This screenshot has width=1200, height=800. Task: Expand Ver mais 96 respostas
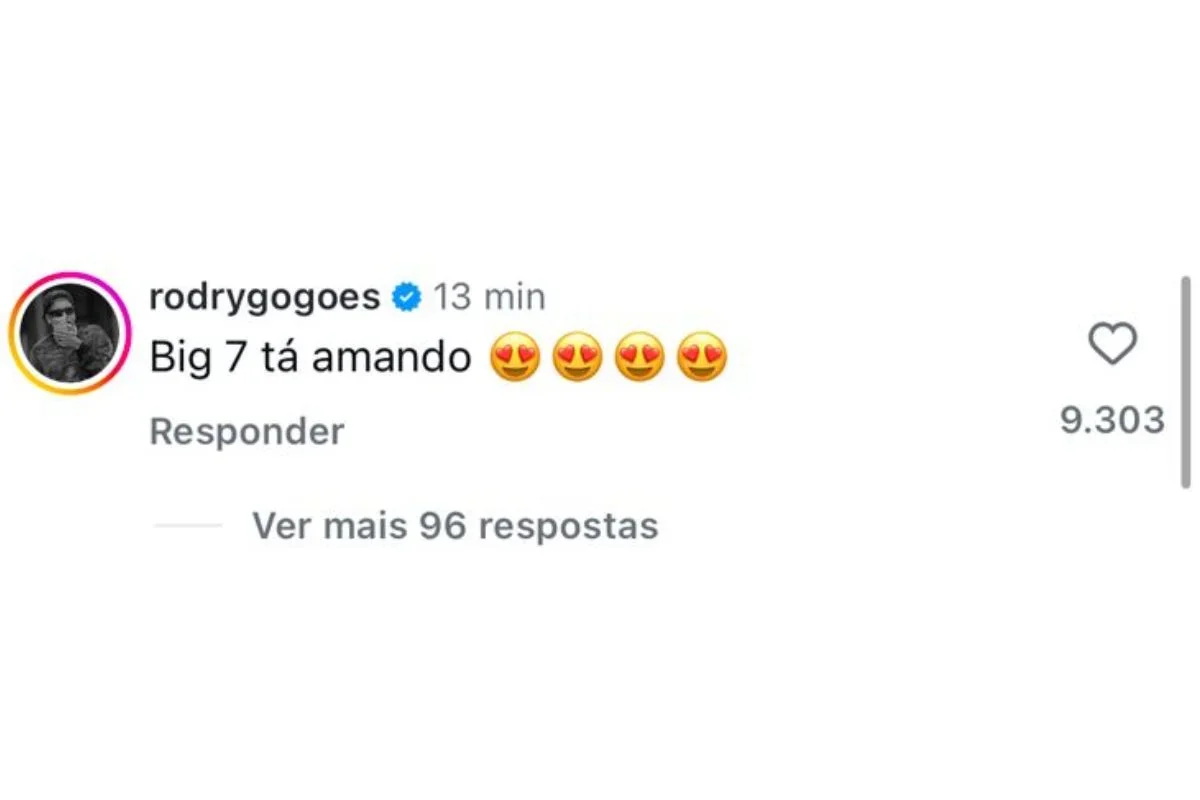pyautogui.click(x=455, y=525)
